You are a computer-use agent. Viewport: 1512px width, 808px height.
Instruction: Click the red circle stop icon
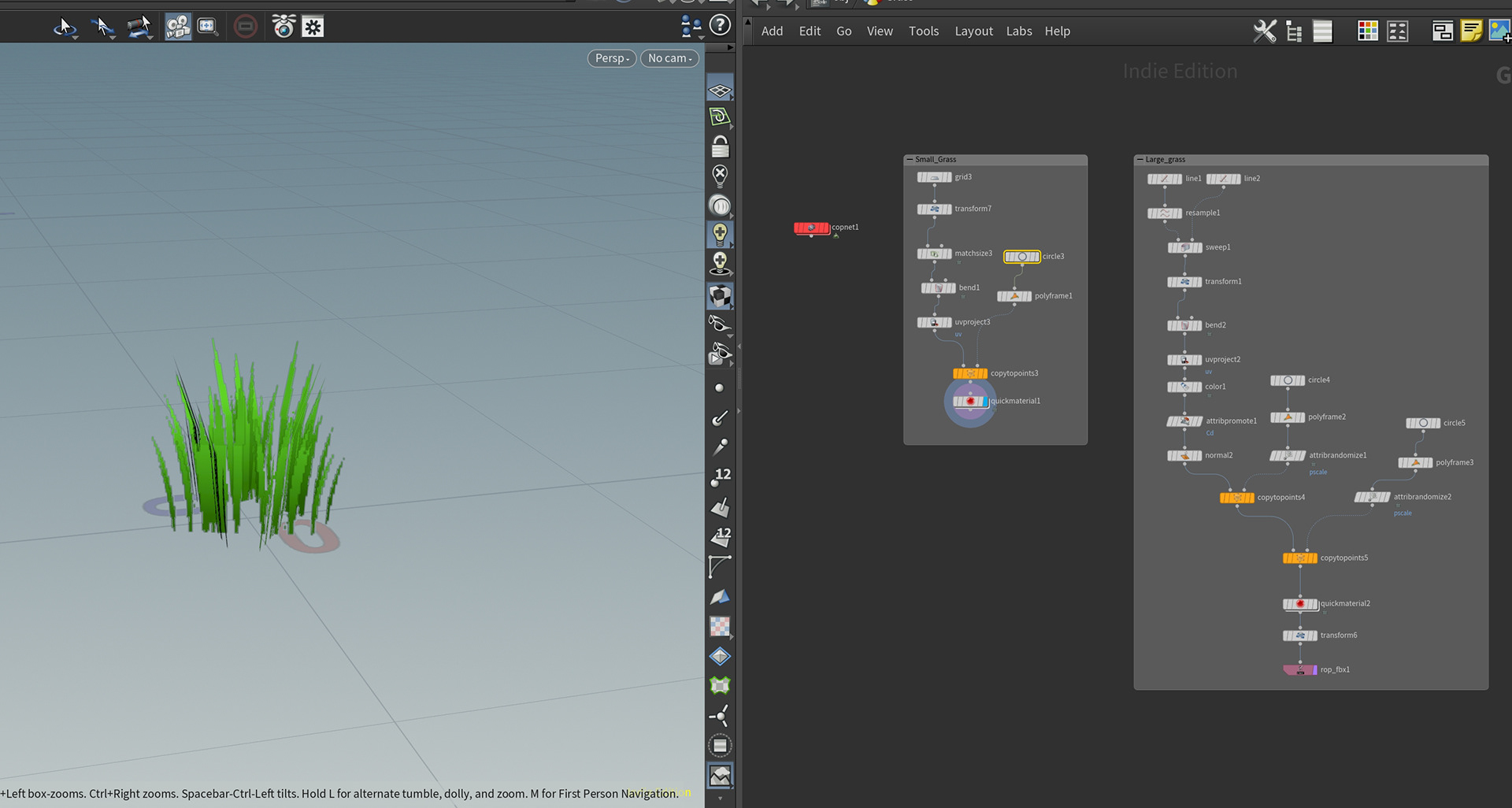tap(246, 27)
